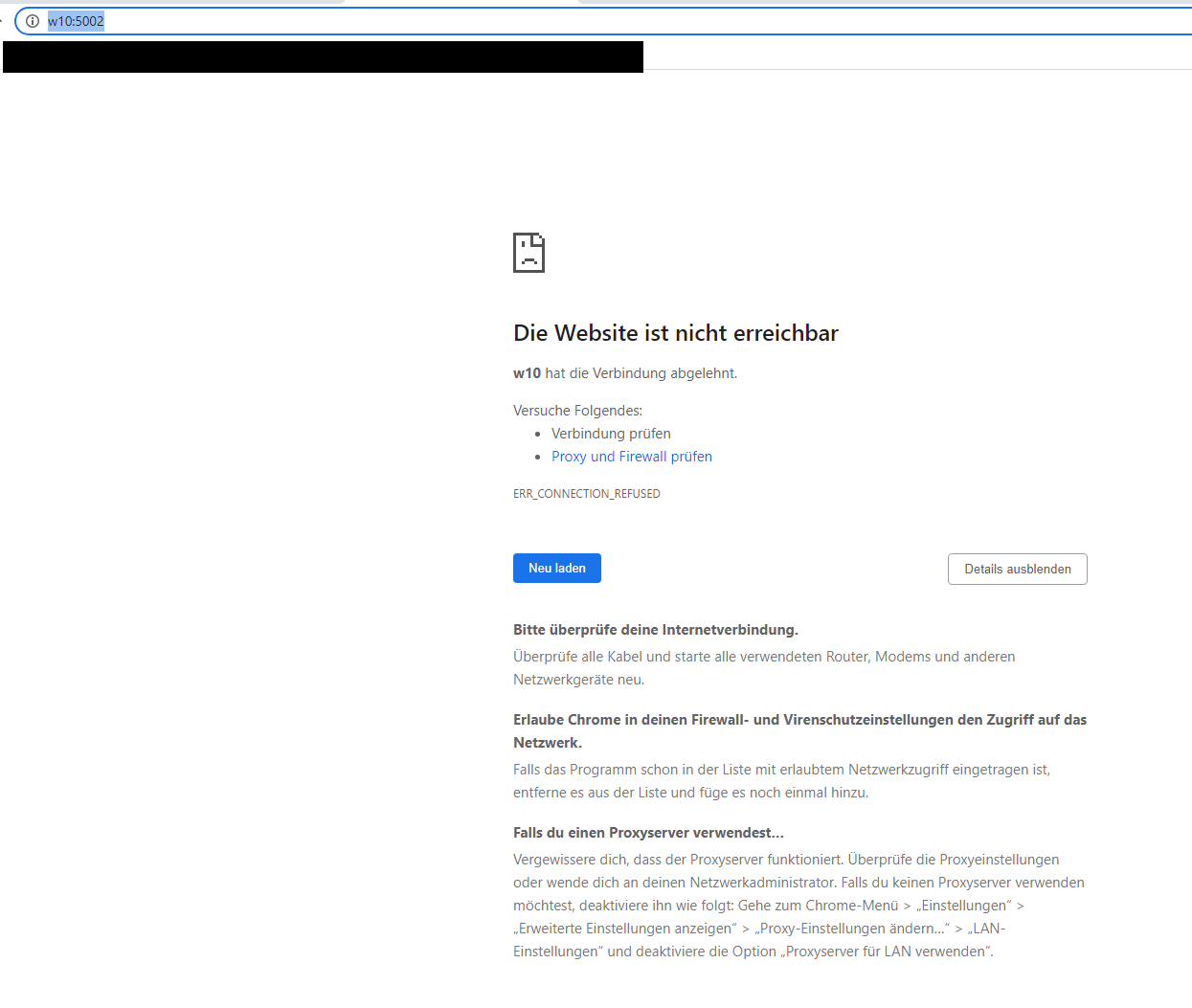
Task: Click the hat die Verbindung abgelehnt text
Action: pos(641,373)
